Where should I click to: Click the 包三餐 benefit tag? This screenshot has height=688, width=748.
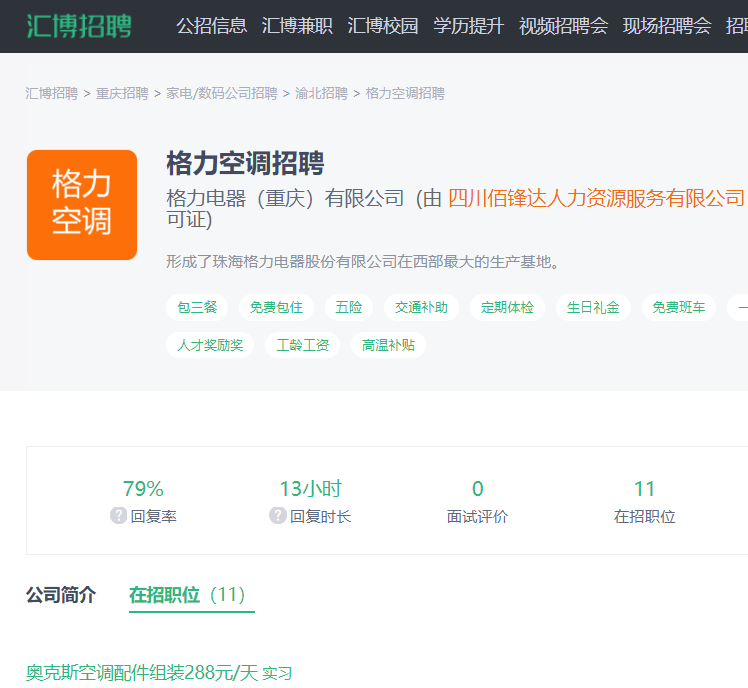(x=197, y=307)
